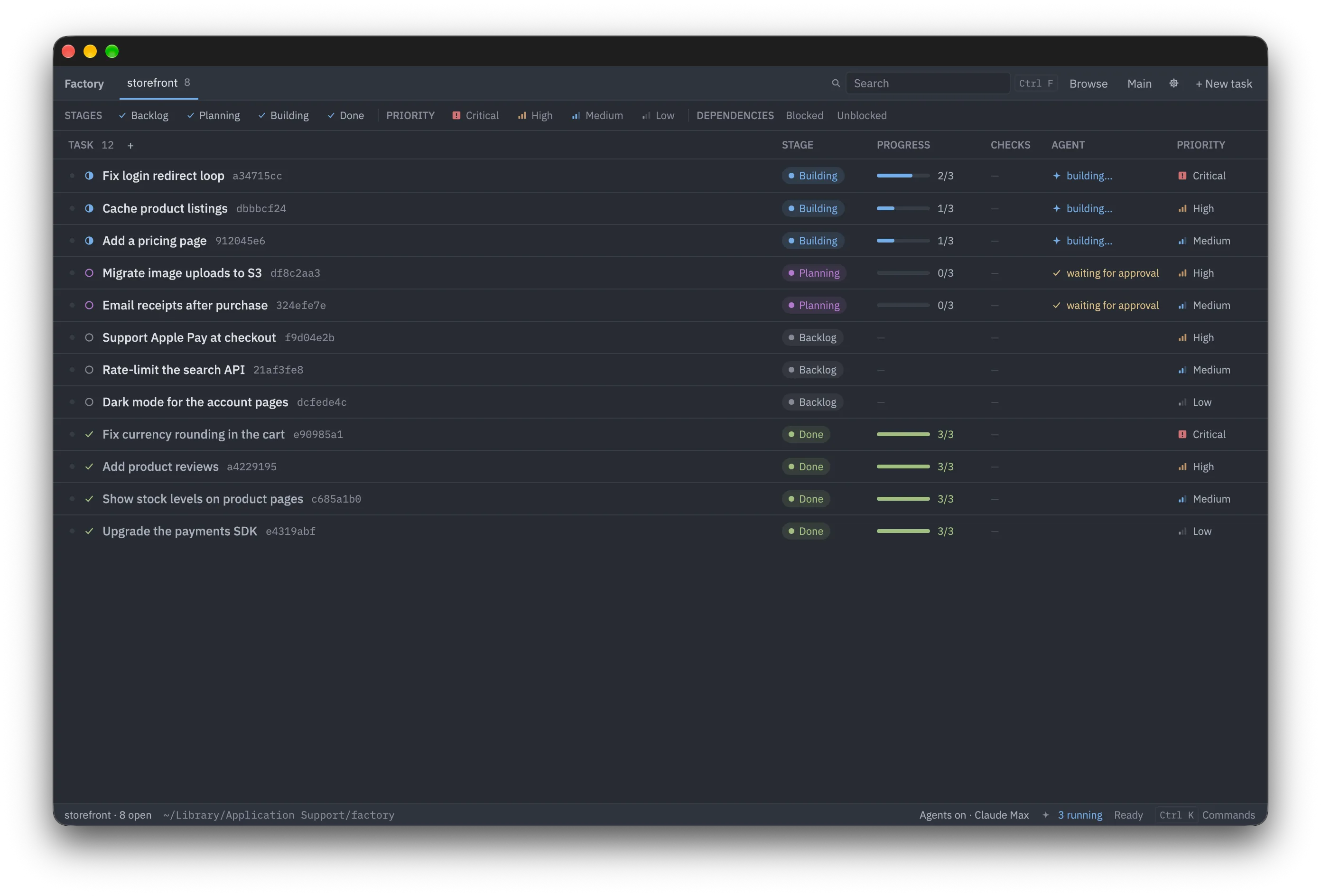Image resolution: width=1321 pixels, height=896 pixels.
Task: Open Backlog stage badge on Support Apple Pay row
Action: pos(812,338)
